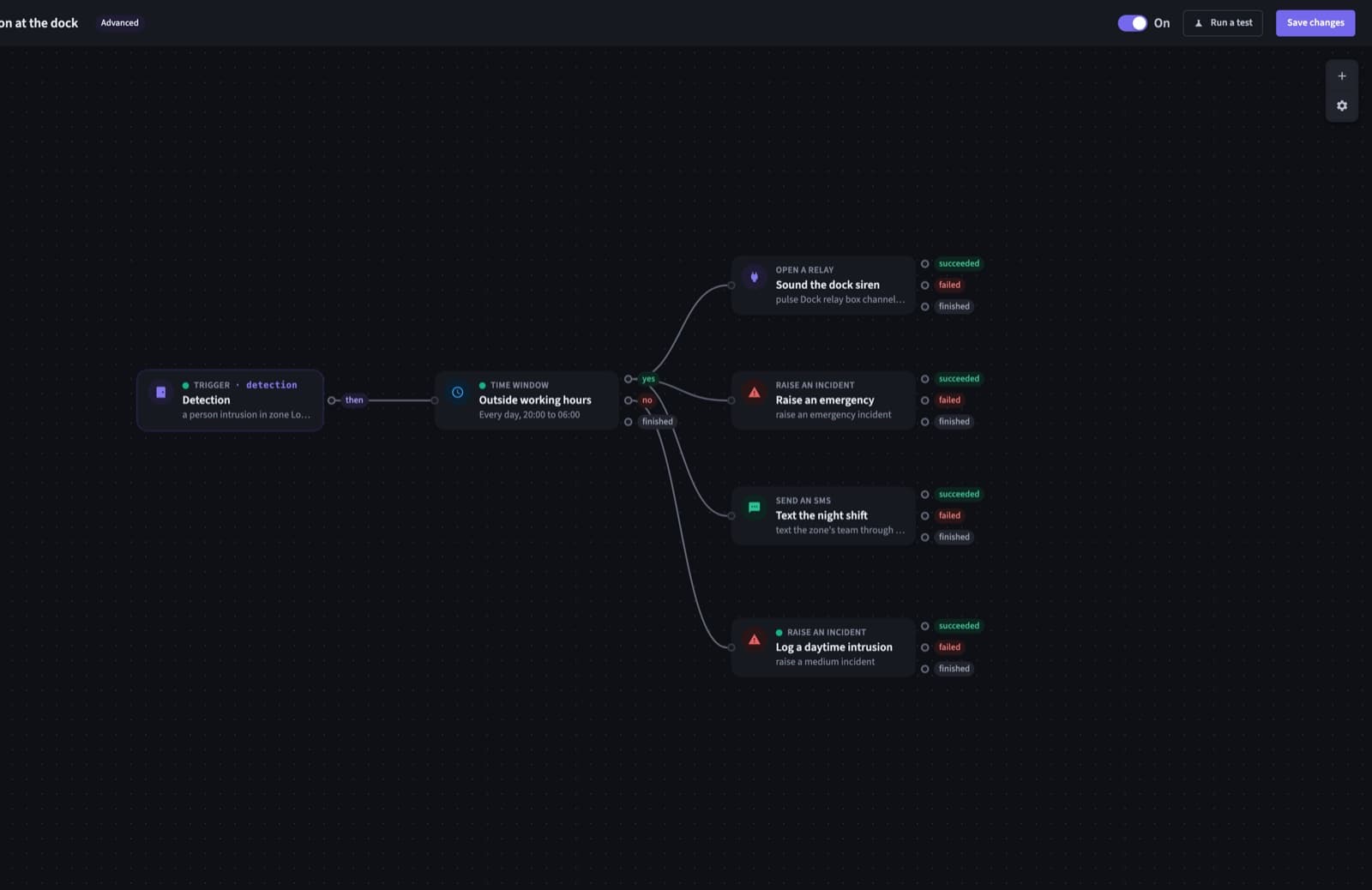Click the purple 'detection' tag on trigger
The image size is (1372, 890).
(x=271, y=385)
